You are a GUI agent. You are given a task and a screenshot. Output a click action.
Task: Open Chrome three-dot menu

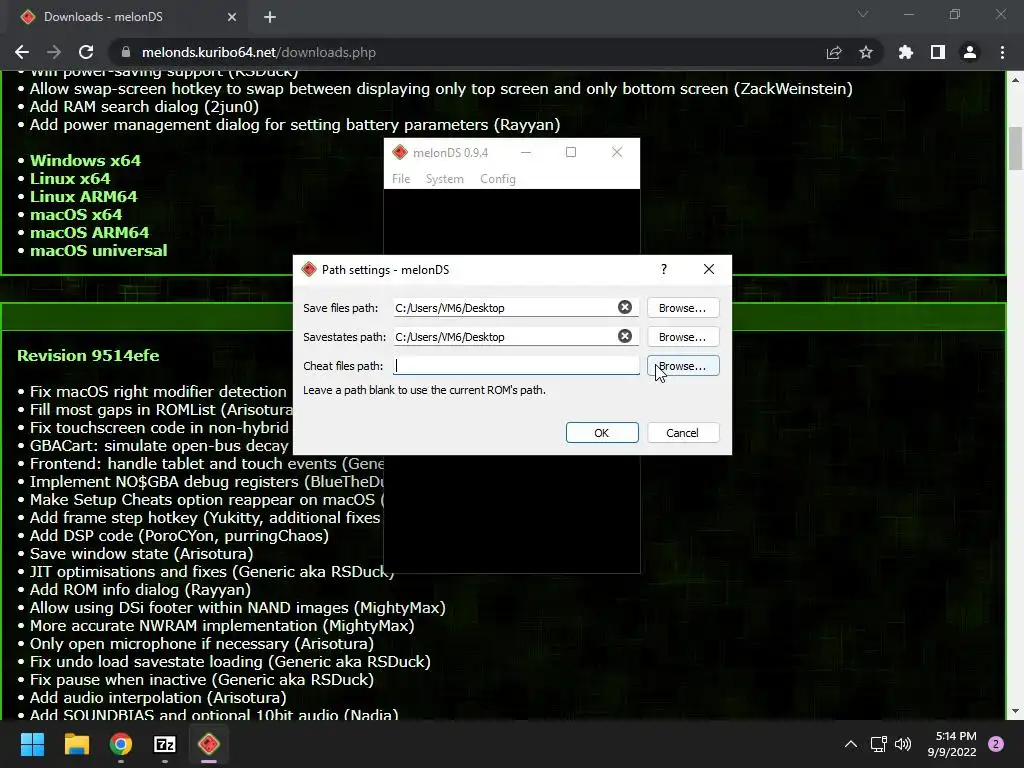pyautogui.click(x=1002, y=52)
